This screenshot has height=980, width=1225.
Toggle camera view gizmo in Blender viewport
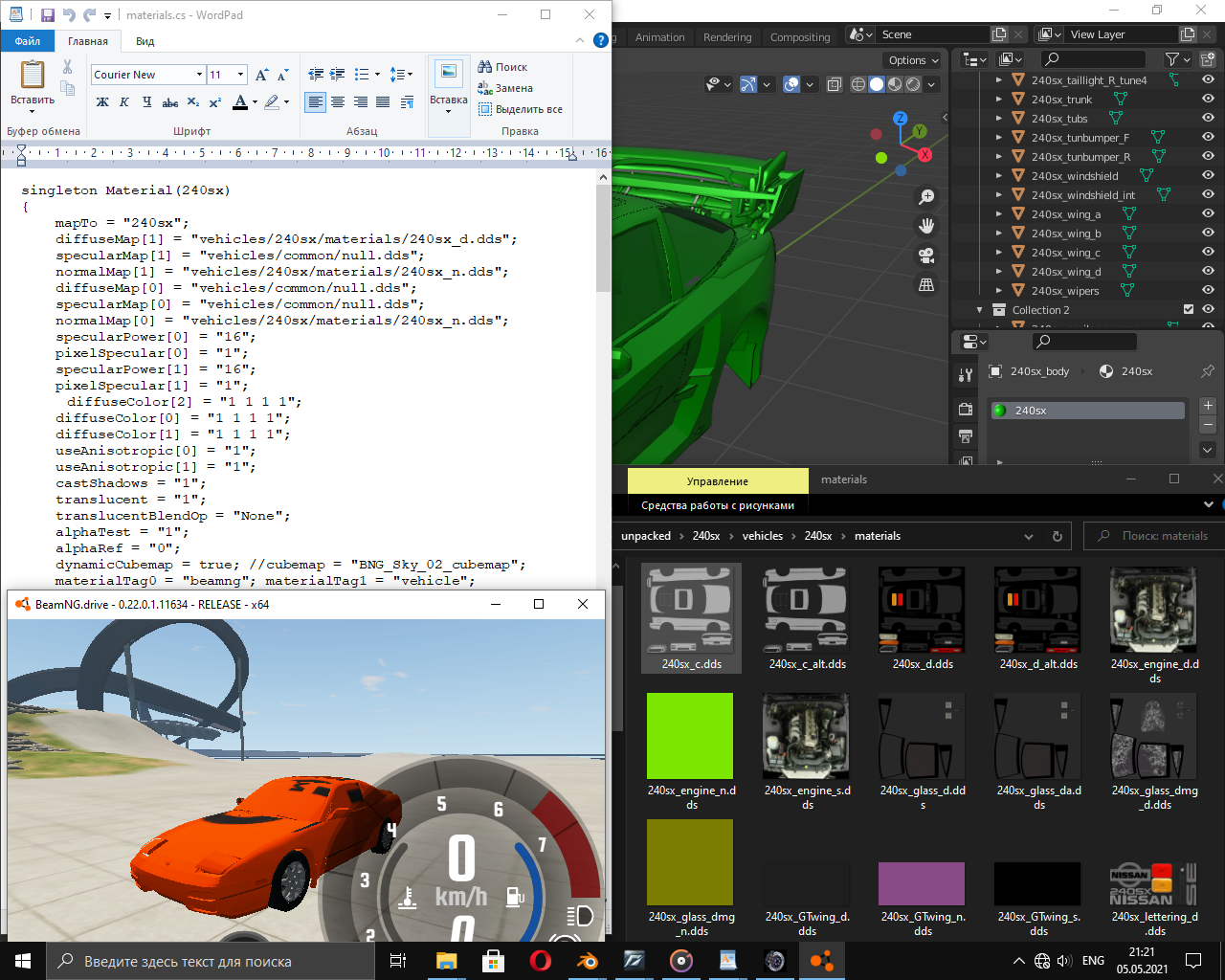click(926, 256)
